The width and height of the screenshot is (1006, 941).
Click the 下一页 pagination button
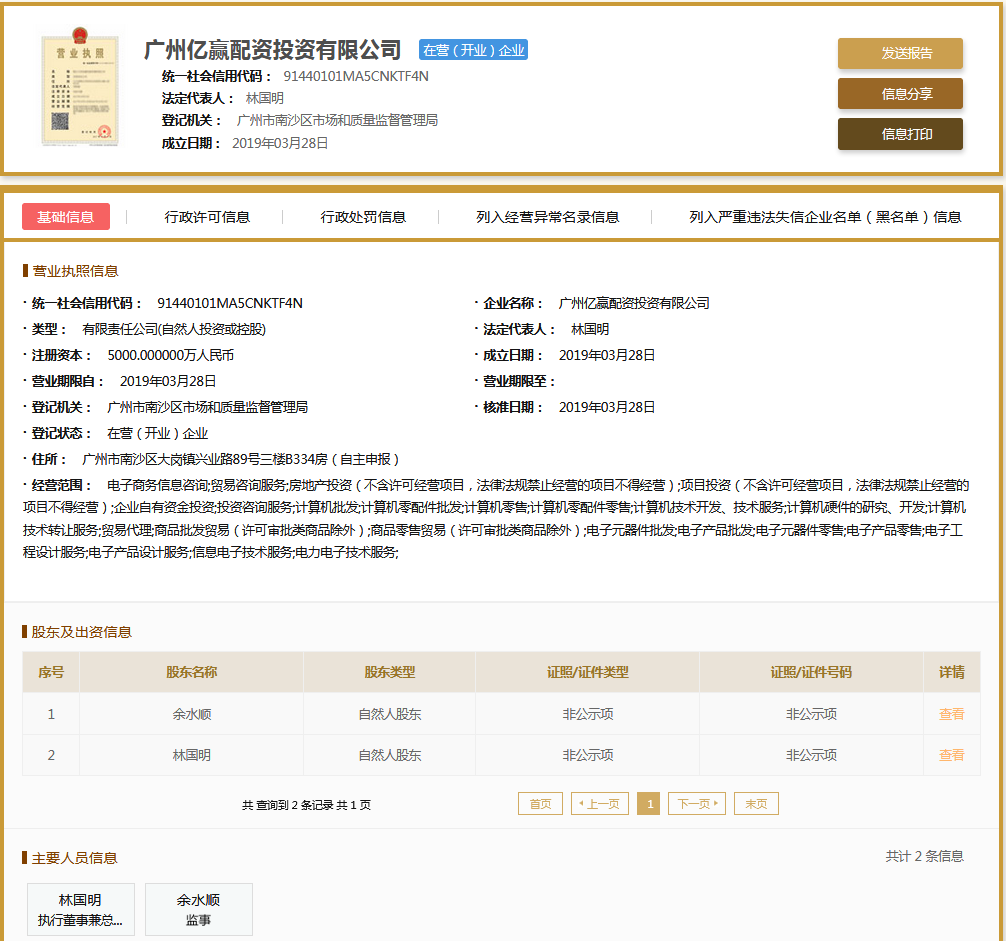[x=696, y=802]
